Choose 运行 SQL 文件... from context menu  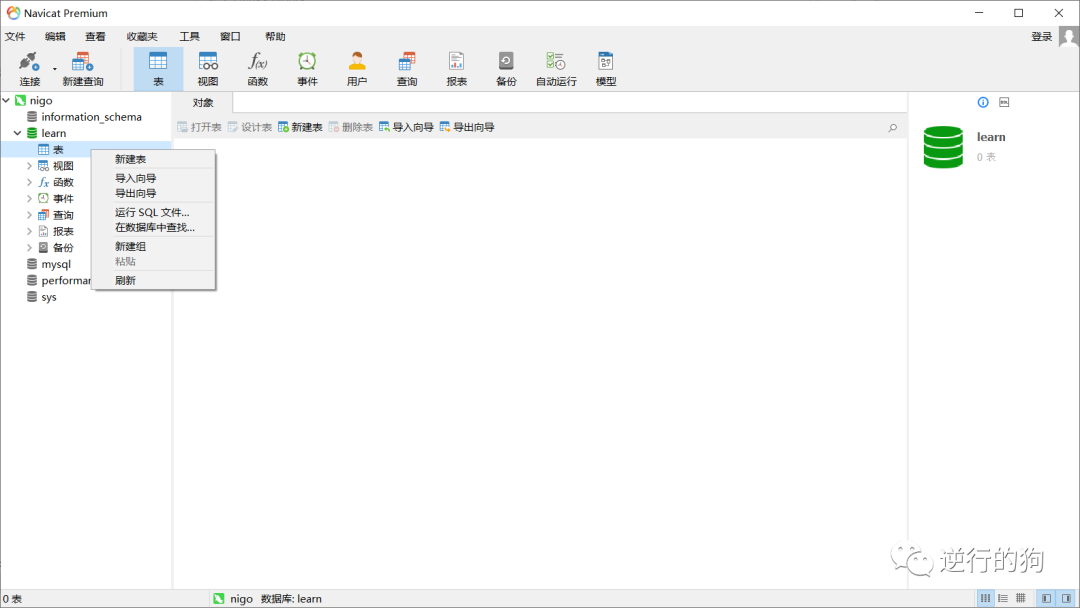(153, 213)
